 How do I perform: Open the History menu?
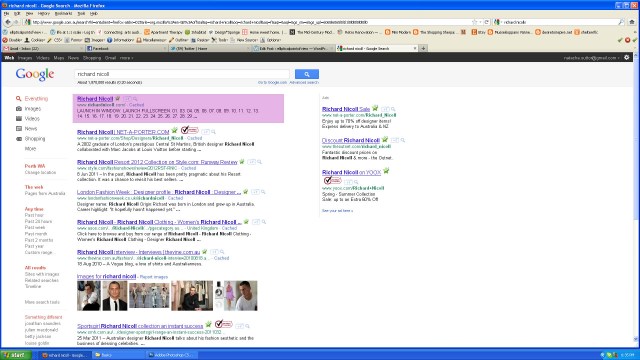44,13
